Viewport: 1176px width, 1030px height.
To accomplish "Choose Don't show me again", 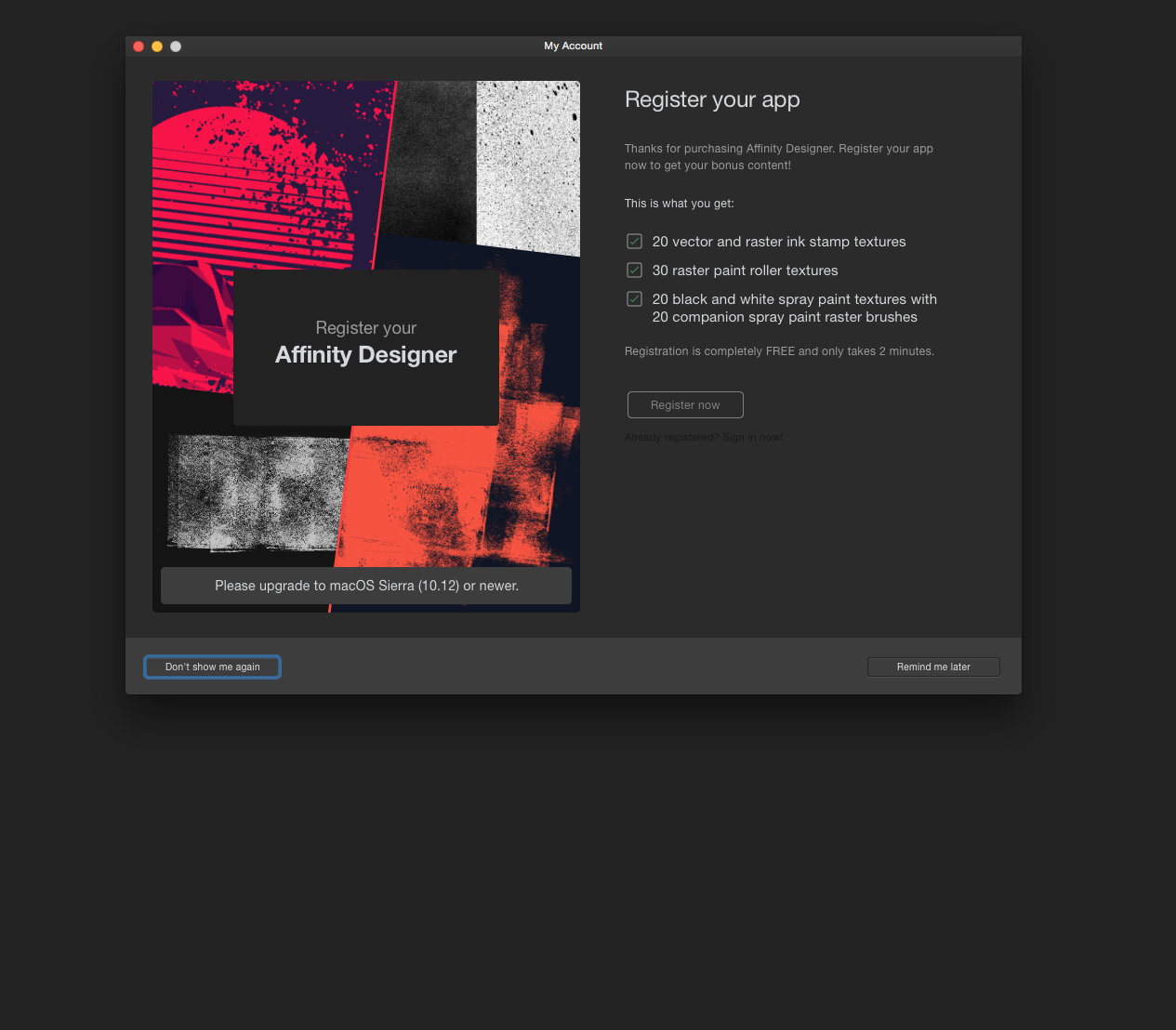I will (x=213, y=667).
